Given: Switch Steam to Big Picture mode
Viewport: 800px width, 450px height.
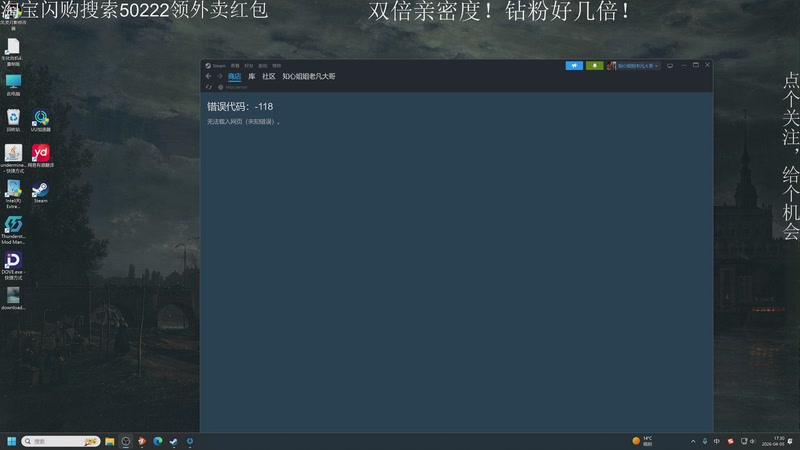Looking at the screenshot, I should [670, 66].
